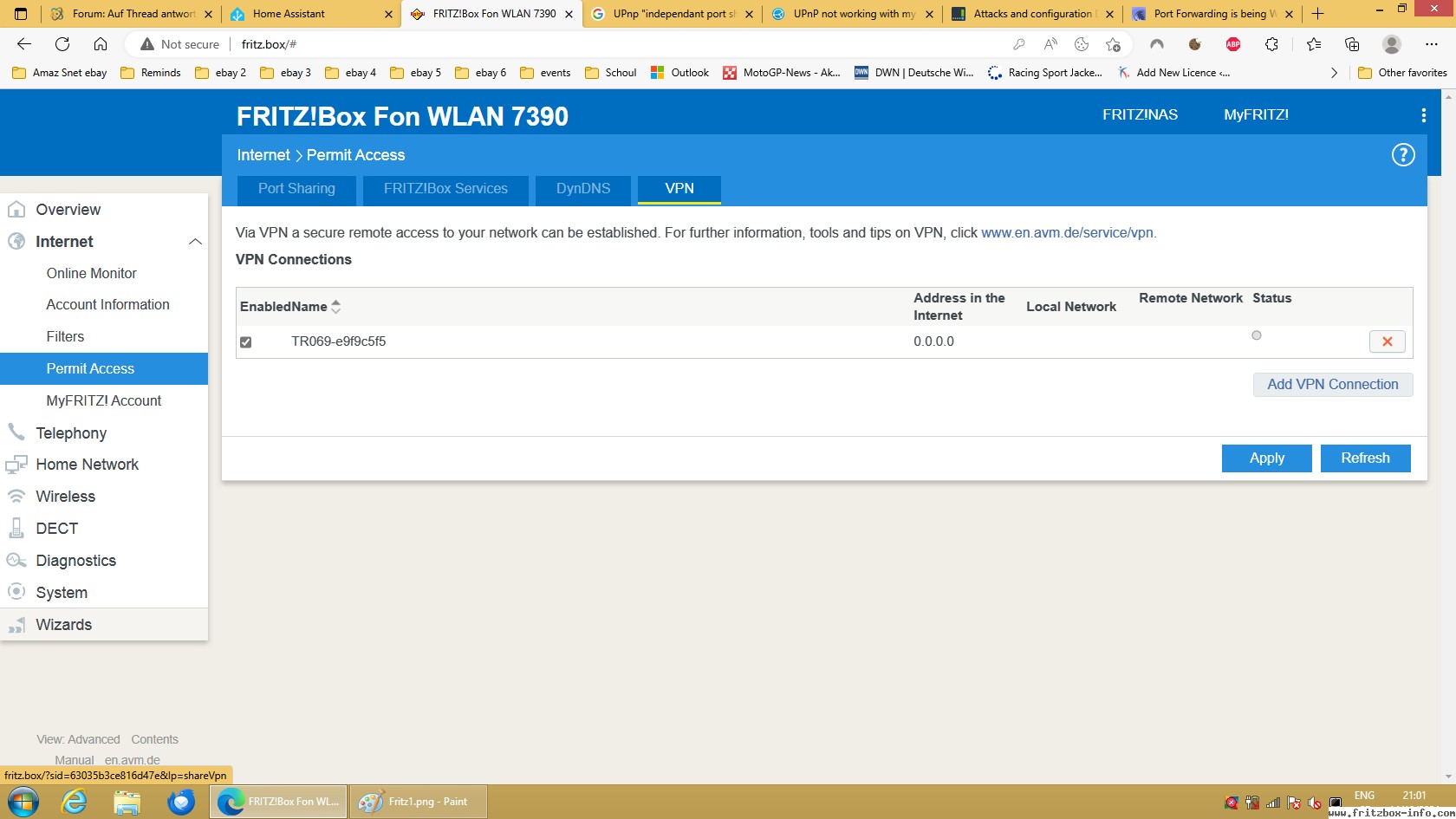Open the browser extensions puzzle icon
1456x819 pixels.
tap(1271, 44)
